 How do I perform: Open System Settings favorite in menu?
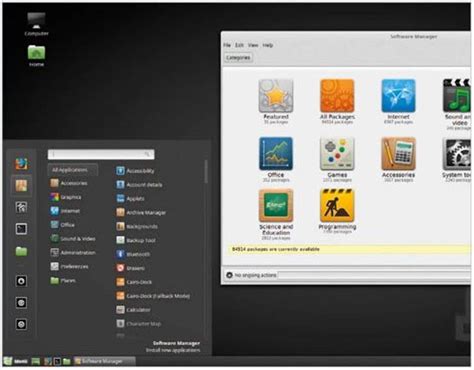(x=22, y=207)
